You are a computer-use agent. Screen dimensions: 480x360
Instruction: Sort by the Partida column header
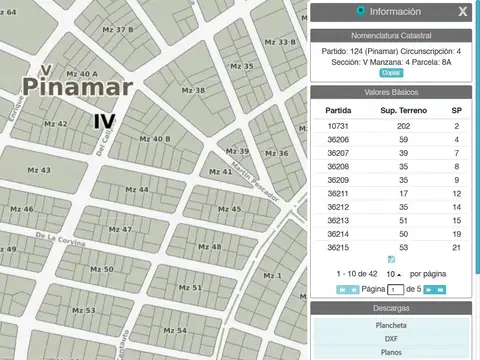[x=338, y=110]
